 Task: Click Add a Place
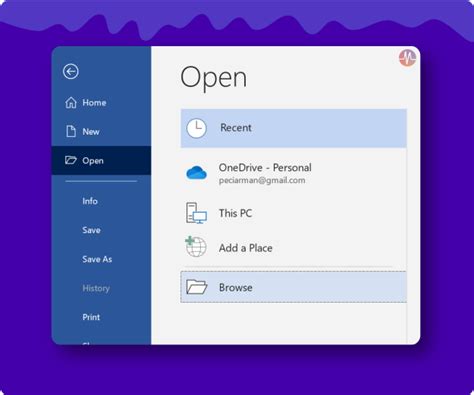point(294,248)
